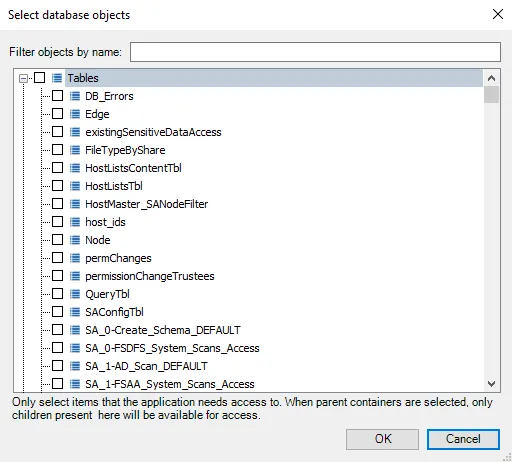Click the table icon beside HostListsContentTbl
Viewport: 512px width, 462px height.
click(x=75, y=168)
